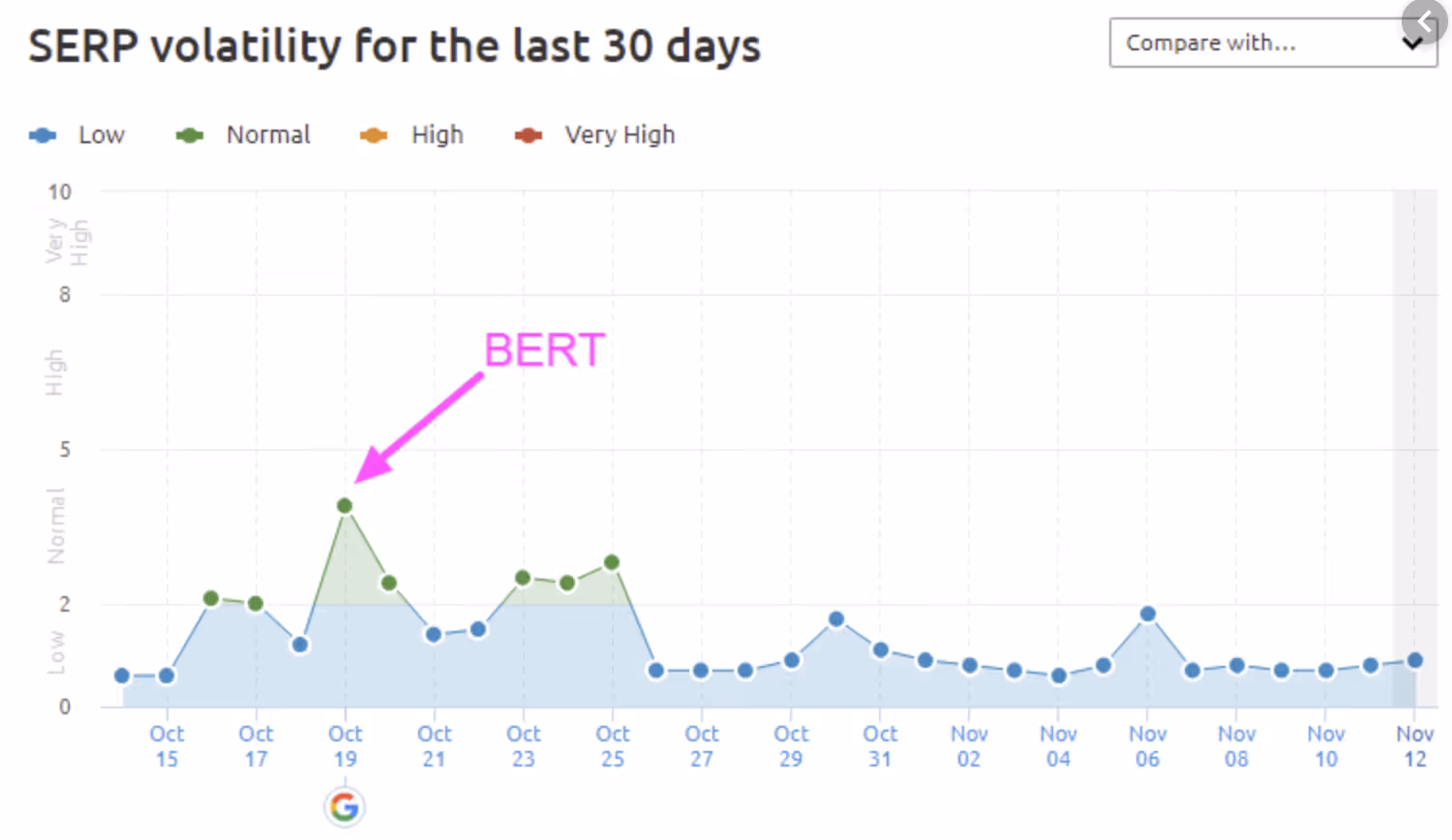Click the y-axis value 8
The height and width of the screenshot is (840, 1452).
click(x=65, y=294)
